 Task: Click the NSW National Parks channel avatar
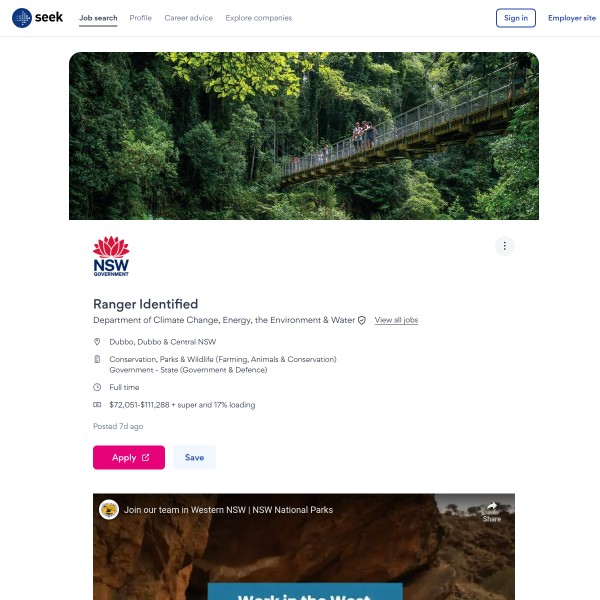(109, 509)
